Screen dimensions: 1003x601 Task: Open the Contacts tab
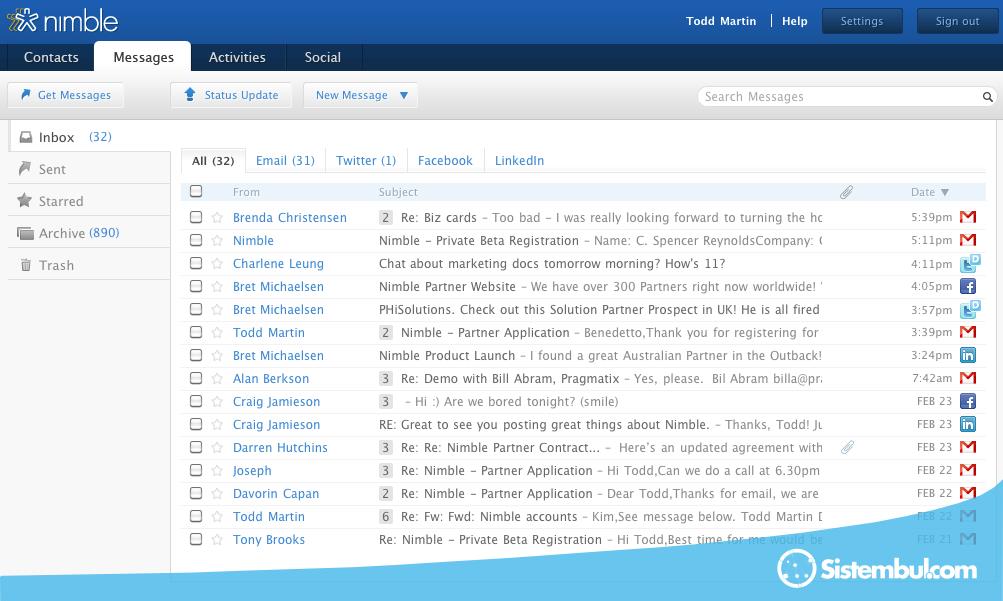click(x=51, y=58)
